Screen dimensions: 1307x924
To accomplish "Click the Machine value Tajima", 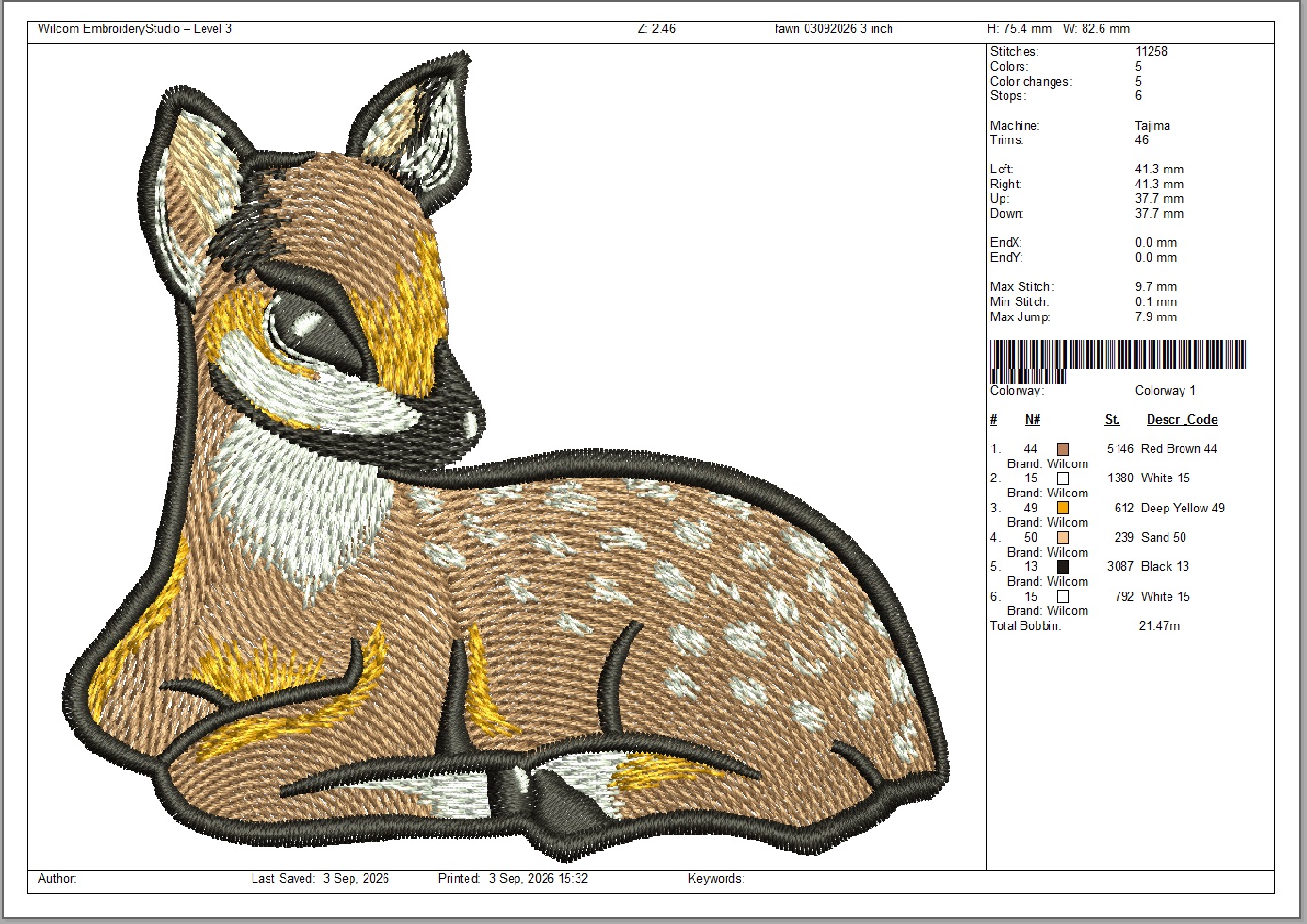I will [x=1152, y=126].
